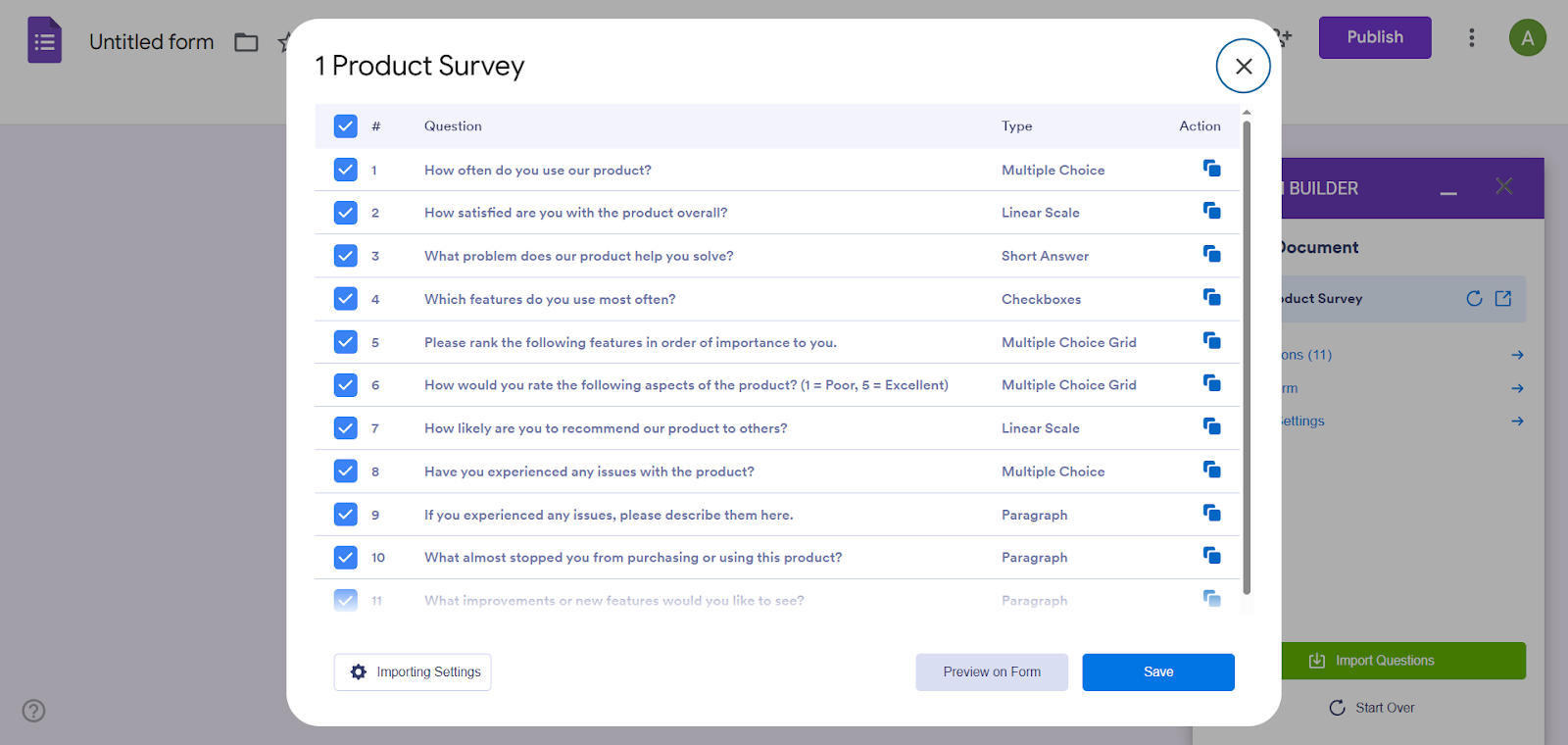The height and width of the screenshot is (745, 1568).
Task: Click Start Over in Builder panel
Action: point(1372,708)
